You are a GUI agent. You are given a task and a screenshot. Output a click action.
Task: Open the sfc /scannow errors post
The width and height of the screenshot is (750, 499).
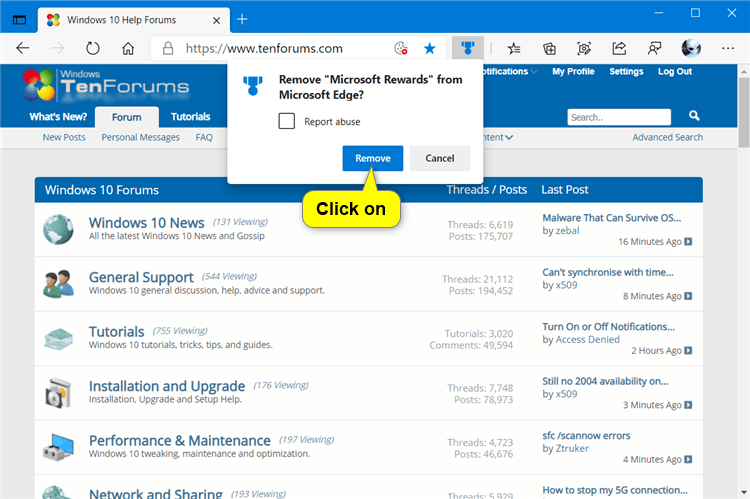point(586,436)
